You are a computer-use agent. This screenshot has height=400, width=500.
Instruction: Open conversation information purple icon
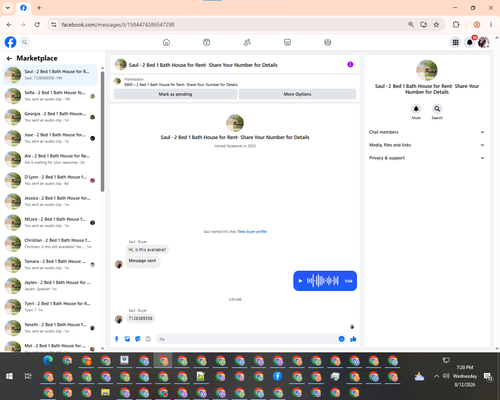(350, 65)
